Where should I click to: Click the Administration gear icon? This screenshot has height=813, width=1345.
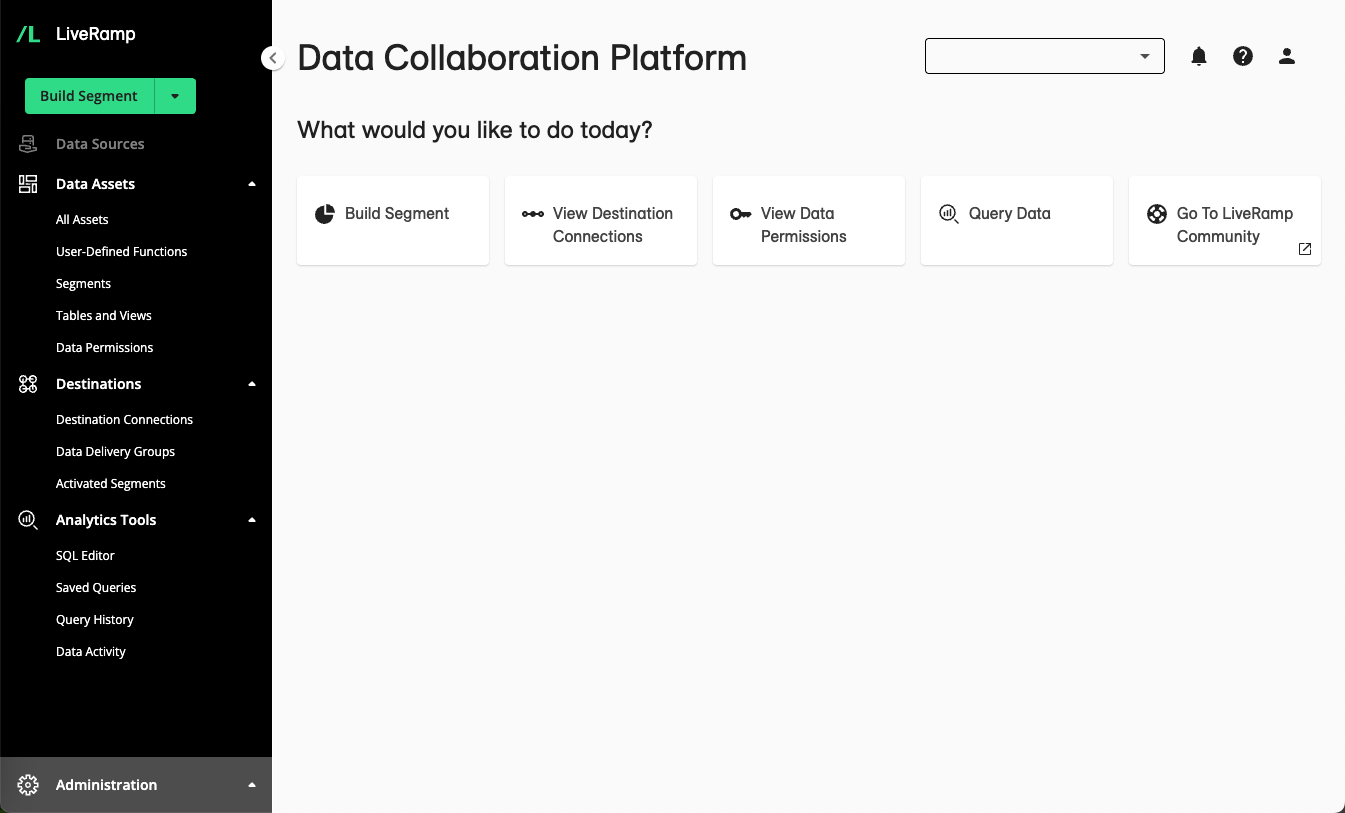28,785
